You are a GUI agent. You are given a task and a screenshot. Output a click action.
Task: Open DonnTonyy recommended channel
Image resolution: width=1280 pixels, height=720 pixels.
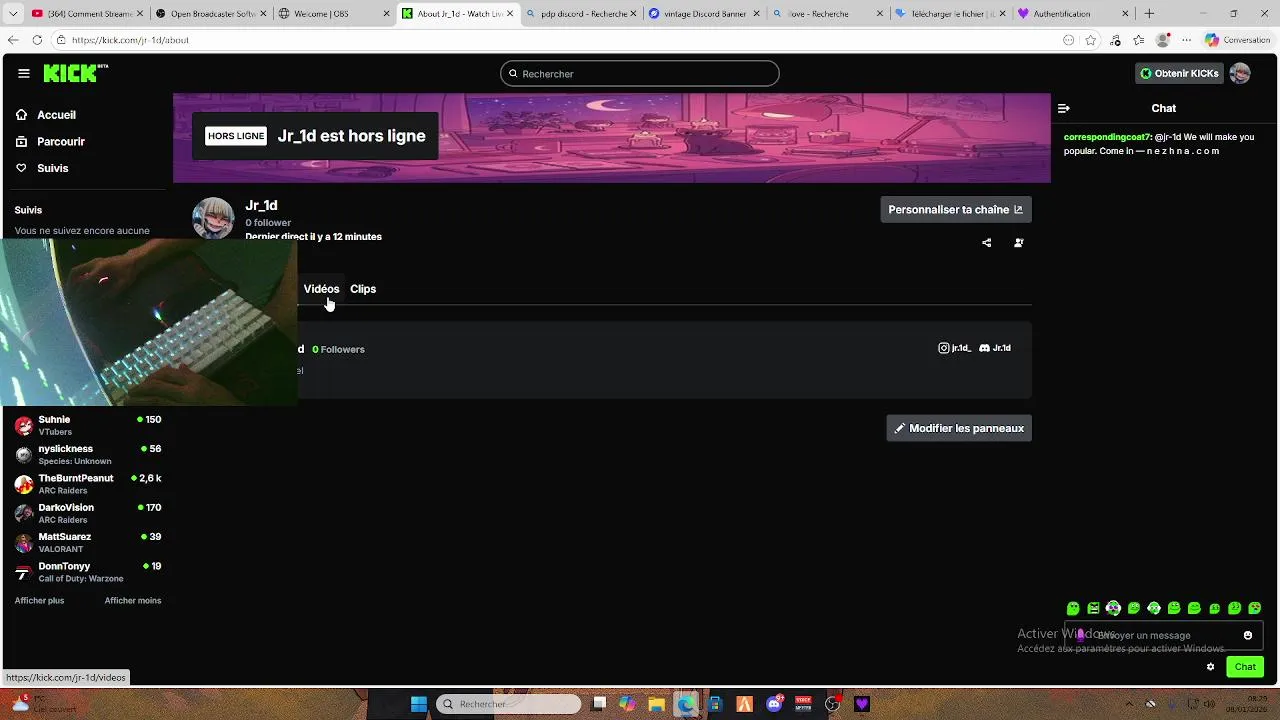click(x=88, y=572)
